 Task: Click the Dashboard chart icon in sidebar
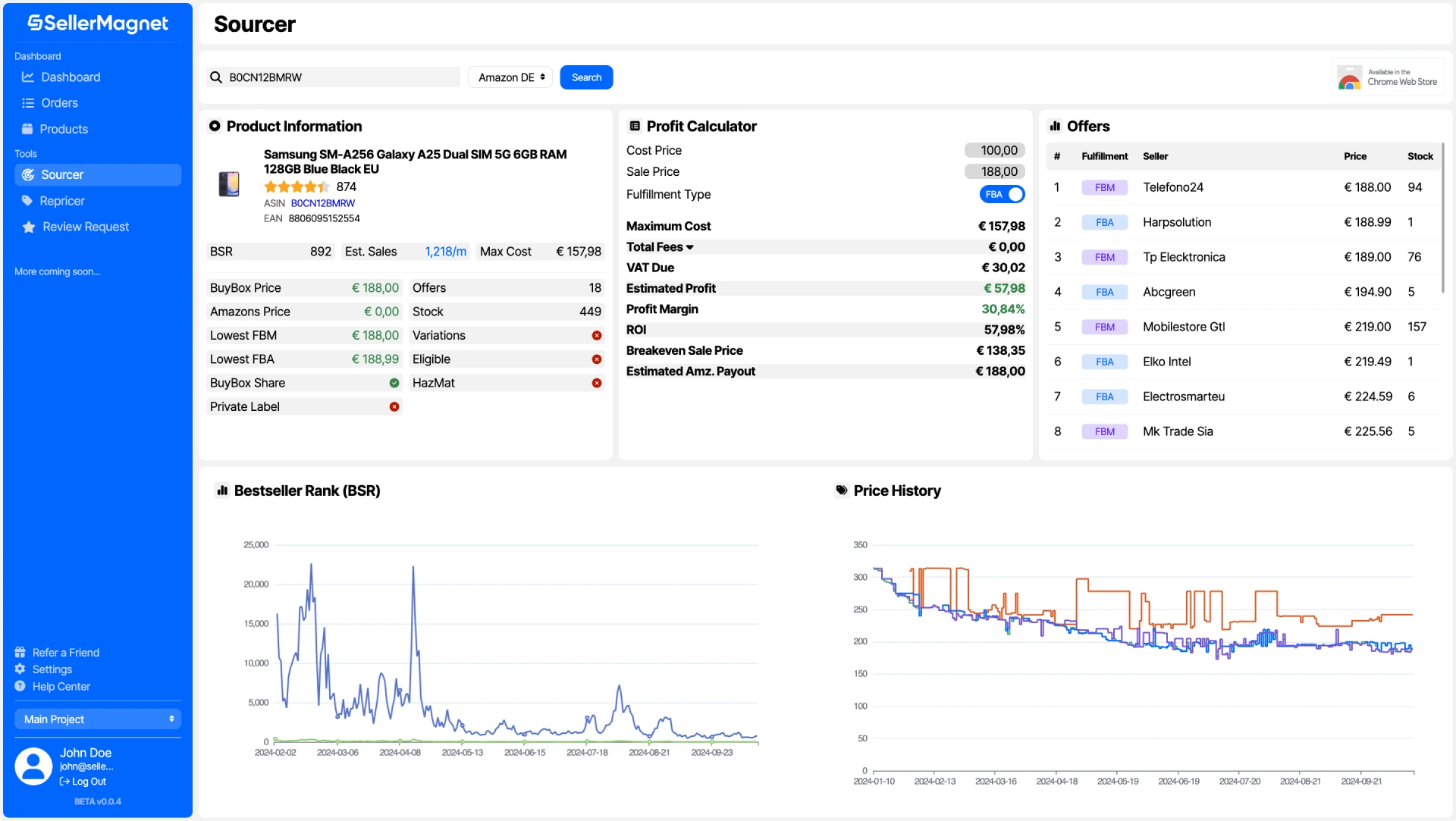click(x=28, y=77)
